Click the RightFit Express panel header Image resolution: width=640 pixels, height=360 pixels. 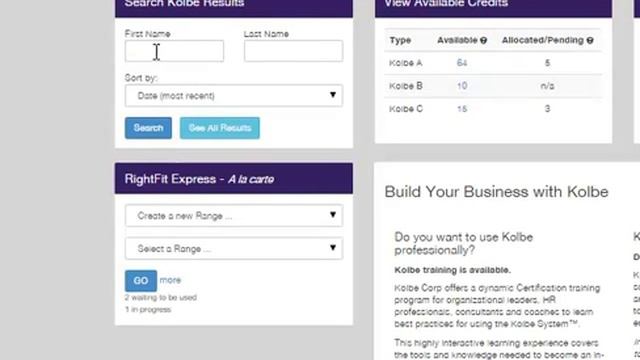click(x=234, y=178)
